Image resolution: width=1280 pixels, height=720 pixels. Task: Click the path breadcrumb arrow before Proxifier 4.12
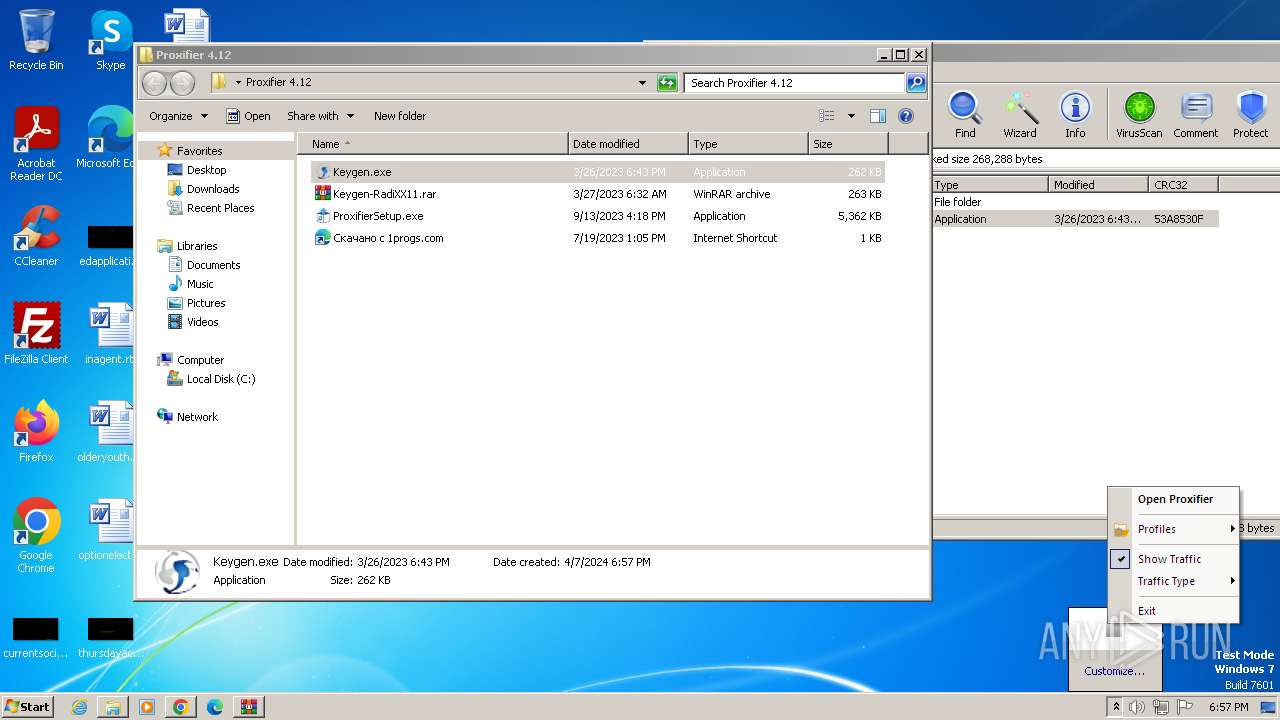coord(238,83)
